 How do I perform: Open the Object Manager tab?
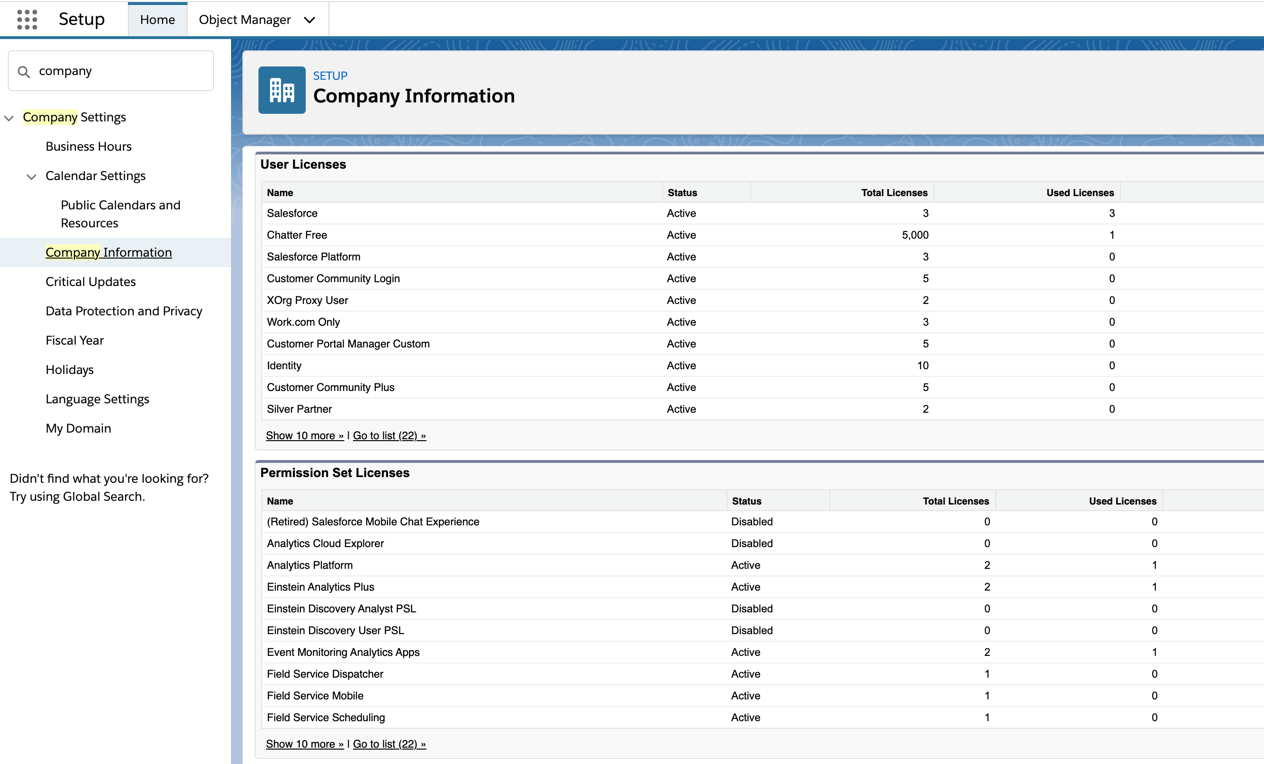(245, 19)
